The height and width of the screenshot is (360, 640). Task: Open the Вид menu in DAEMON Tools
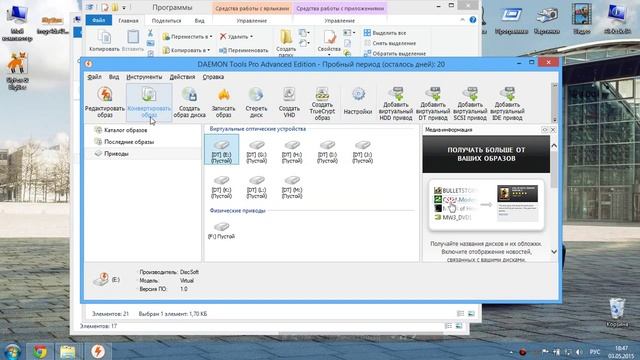pos(114,77)
